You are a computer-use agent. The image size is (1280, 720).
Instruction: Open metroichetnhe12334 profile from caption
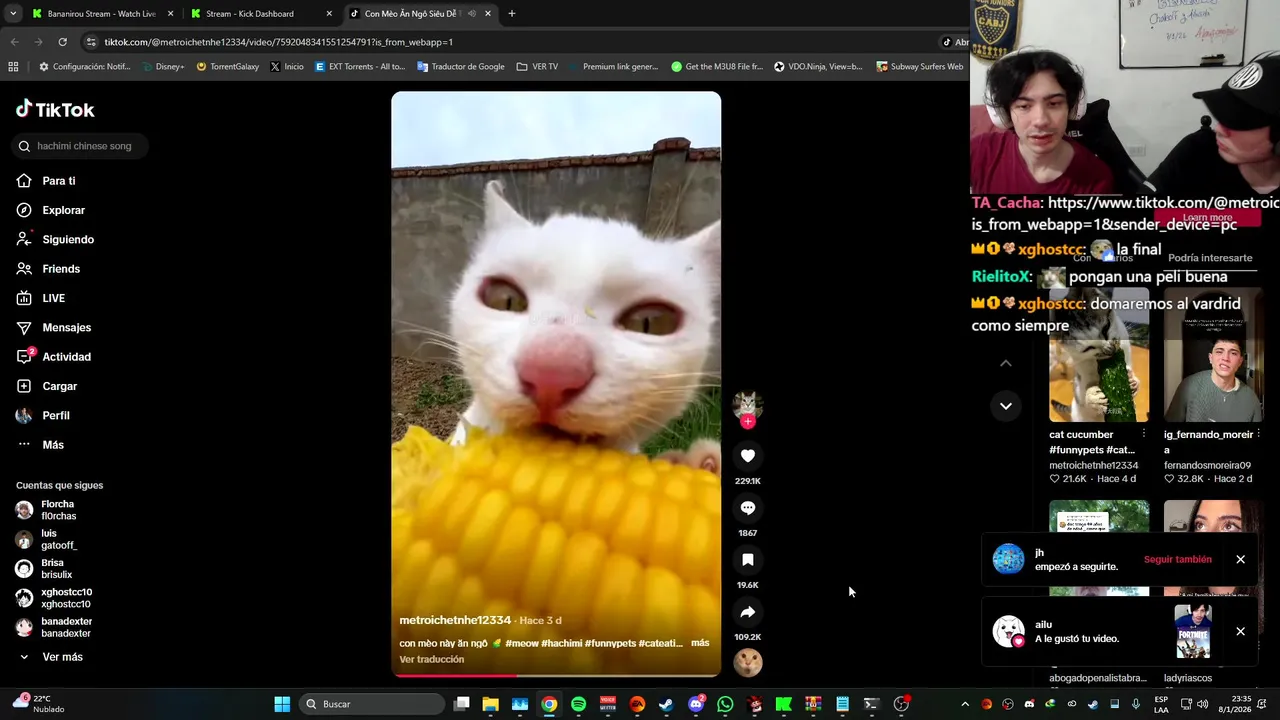coord(455,620)
